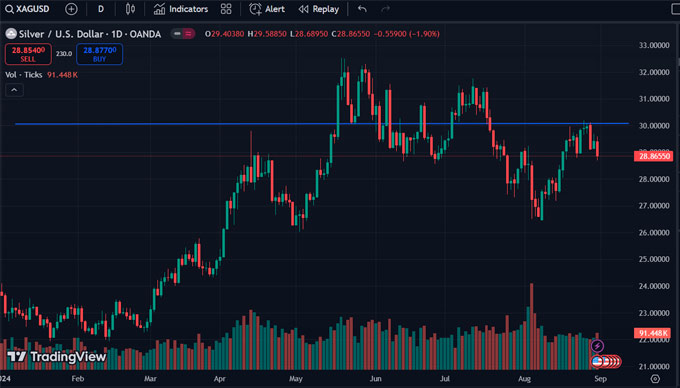Open chart settings gear at bottom right
The height and width of the screenshot is (388, 680).
click(655, 379)
